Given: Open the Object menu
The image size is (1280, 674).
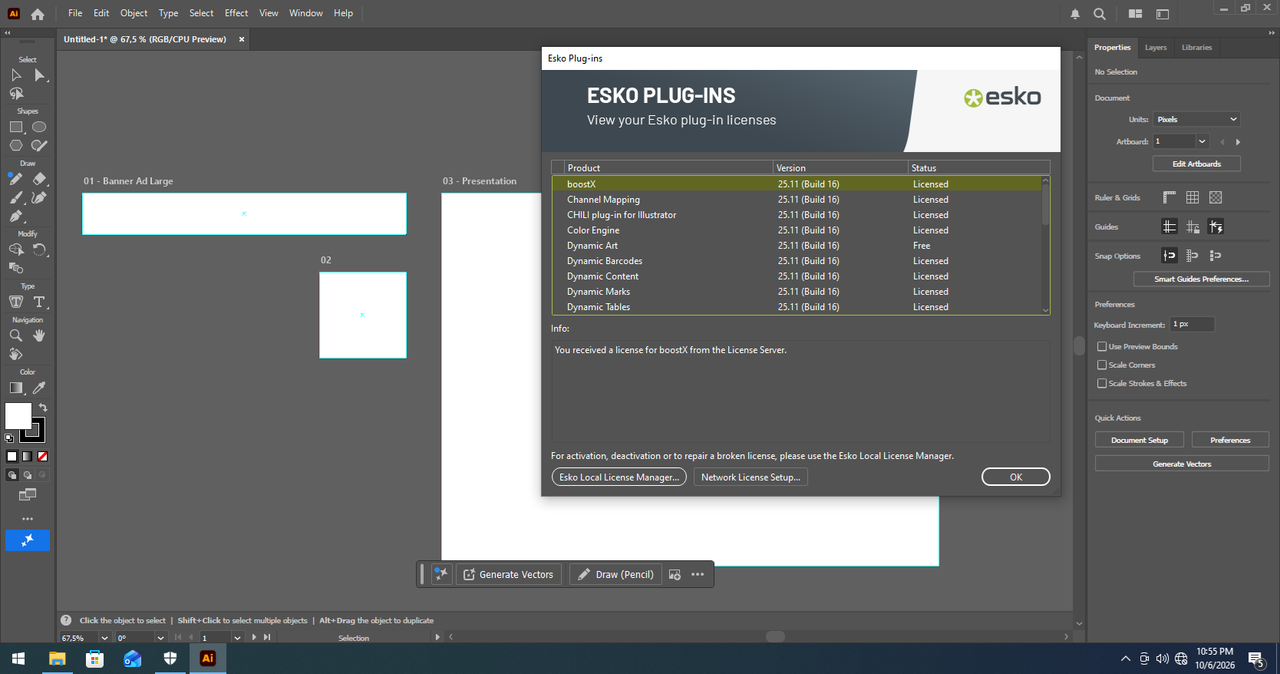Looking at the screenshot, I should pyautogui.click(x=134, y=13).
